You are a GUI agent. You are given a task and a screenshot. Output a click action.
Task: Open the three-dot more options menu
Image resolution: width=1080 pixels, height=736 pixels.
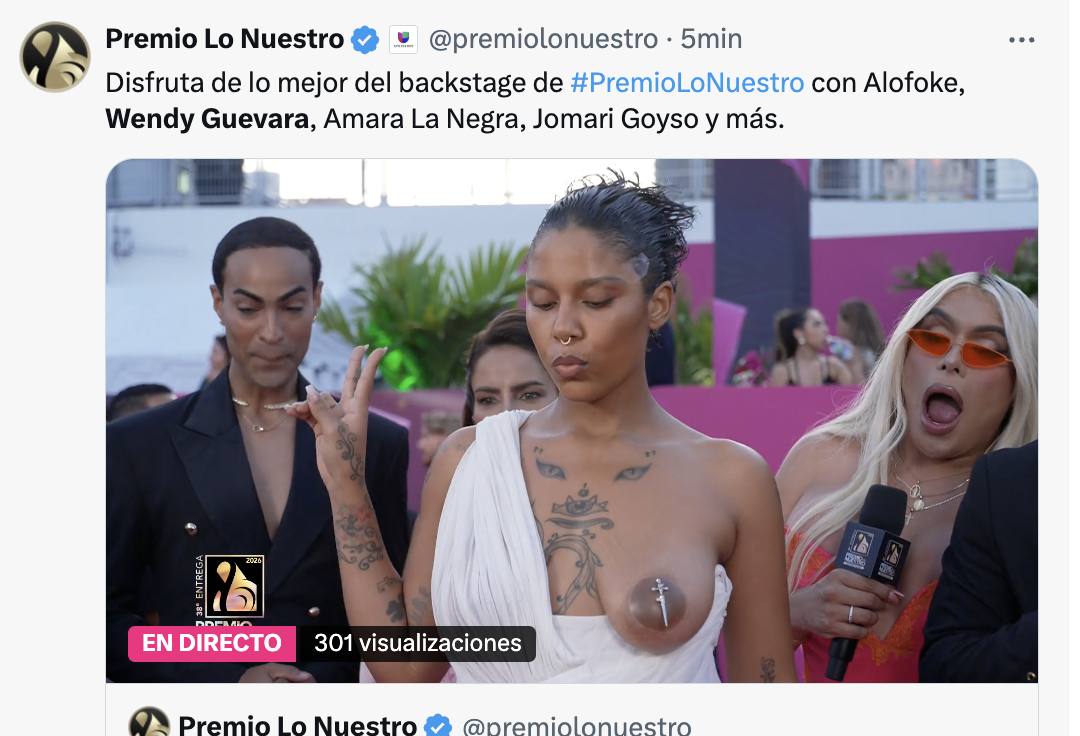pos(1021,40)
